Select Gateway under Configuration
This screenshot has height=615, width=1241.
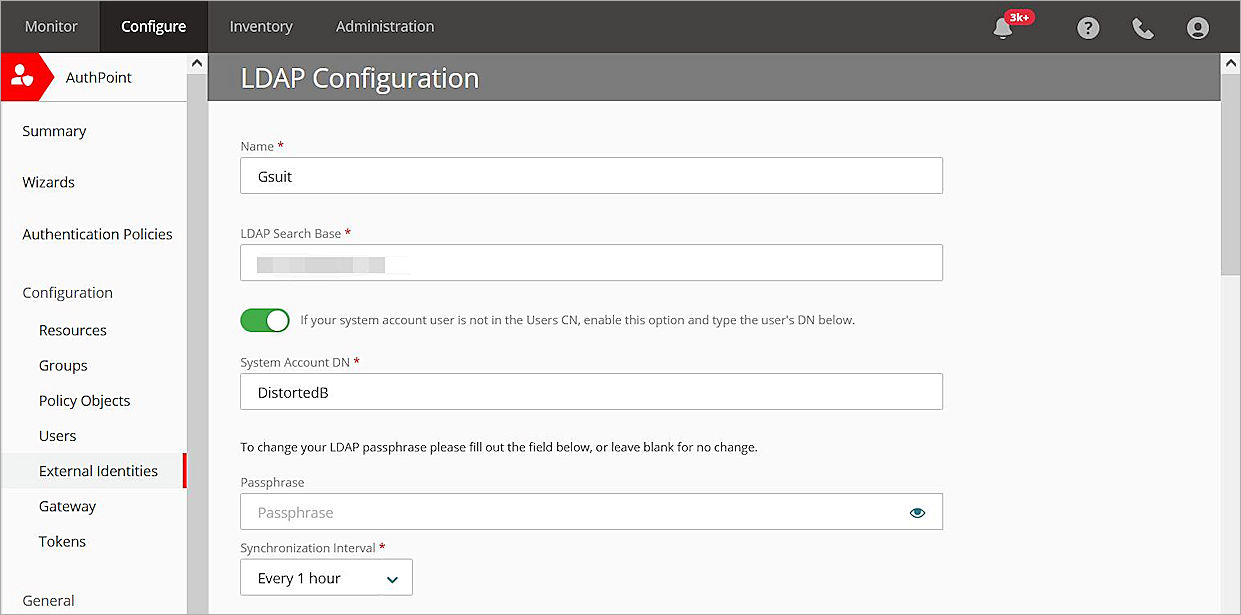pyautogui.click(x=67, y=506)
